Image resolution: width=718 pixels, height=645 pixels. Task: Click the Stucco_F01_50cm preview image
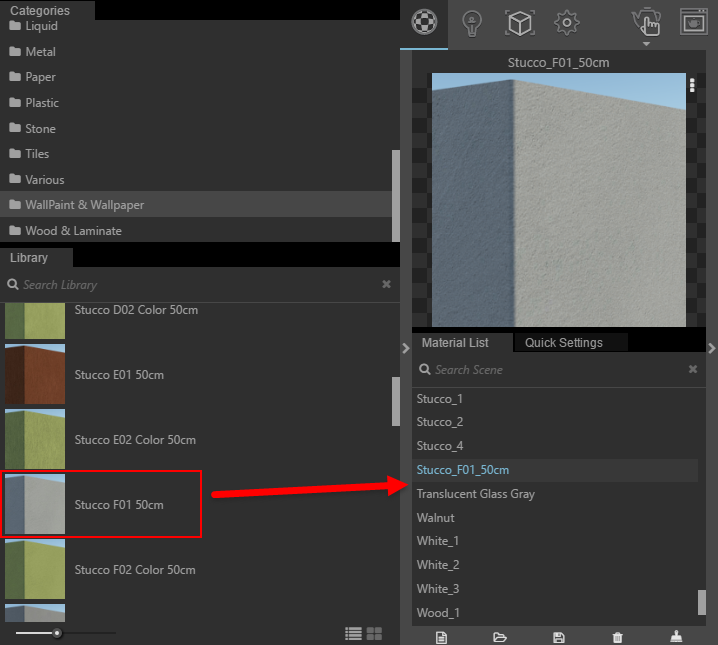[559, 200]
